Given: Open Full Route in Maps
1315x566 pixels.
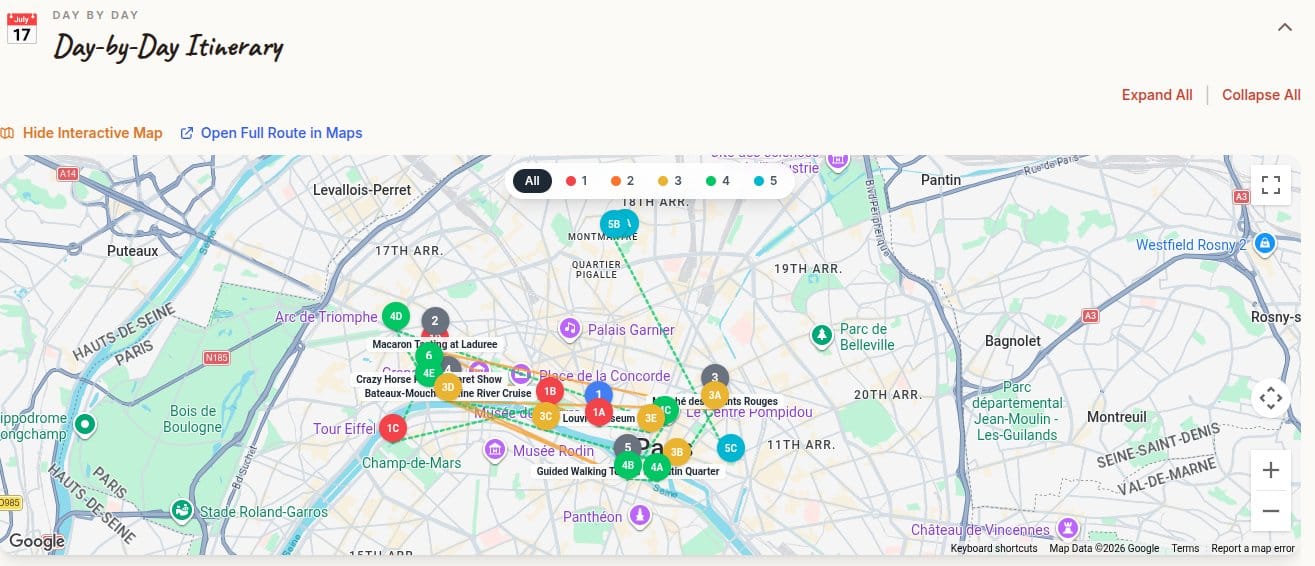Looking at the screenshot, I should (x=271, y=133).
